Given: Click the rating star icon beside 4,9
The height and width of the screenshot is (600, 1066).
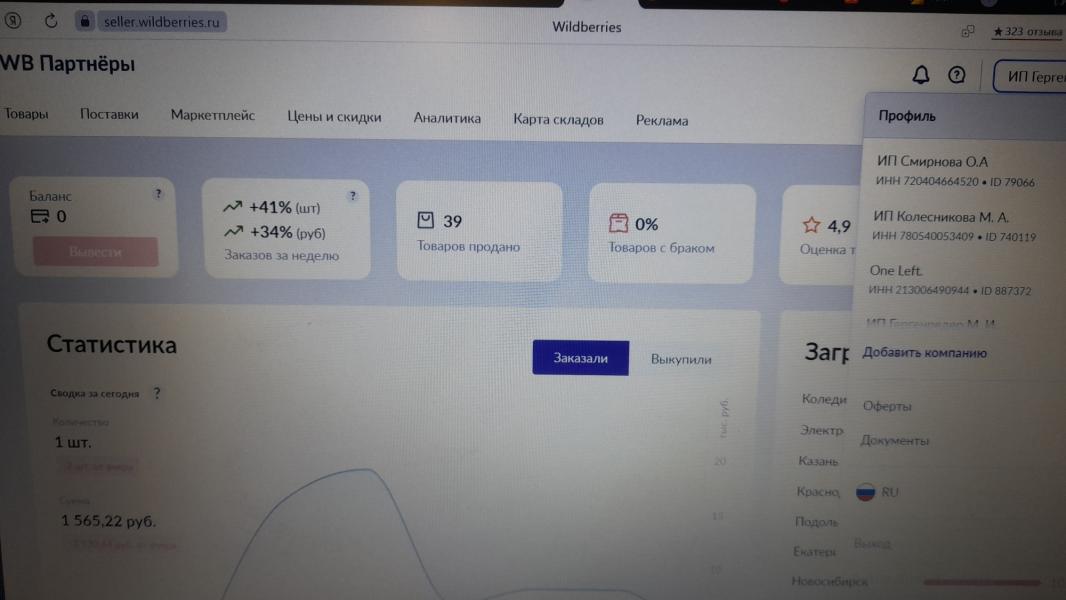Looking at the screenshot, I should [811, 225].
